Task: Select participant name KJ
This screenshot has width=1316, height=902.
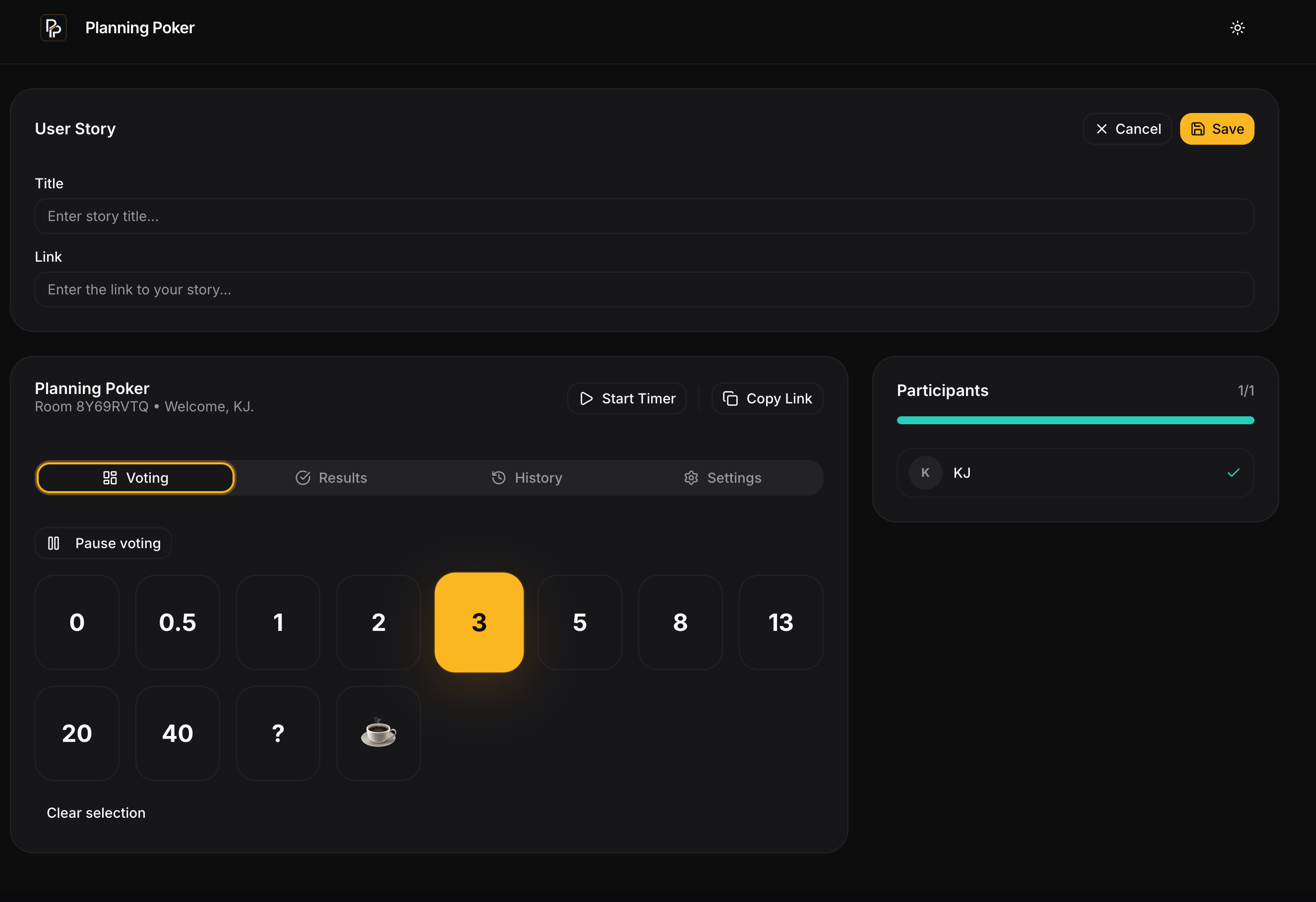Action: coord(961,472)
